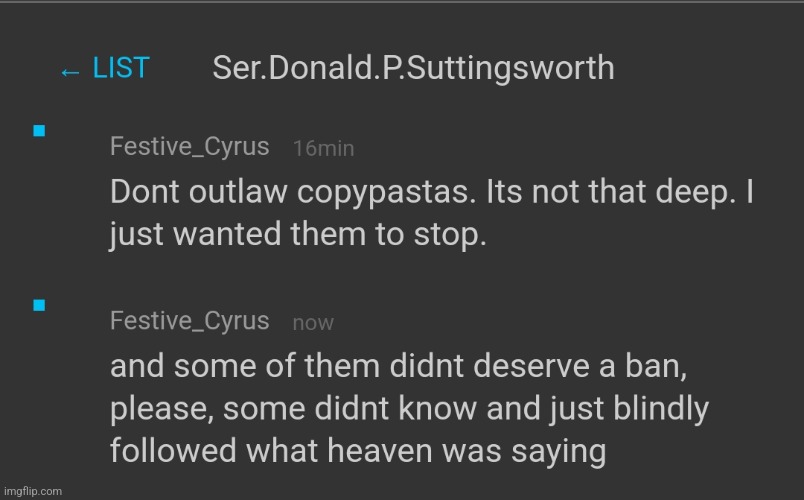This screenshot has height=500, width=804.
Task: Click the 'followed what heaven was saying' line
Action: [x=358, y=451]
